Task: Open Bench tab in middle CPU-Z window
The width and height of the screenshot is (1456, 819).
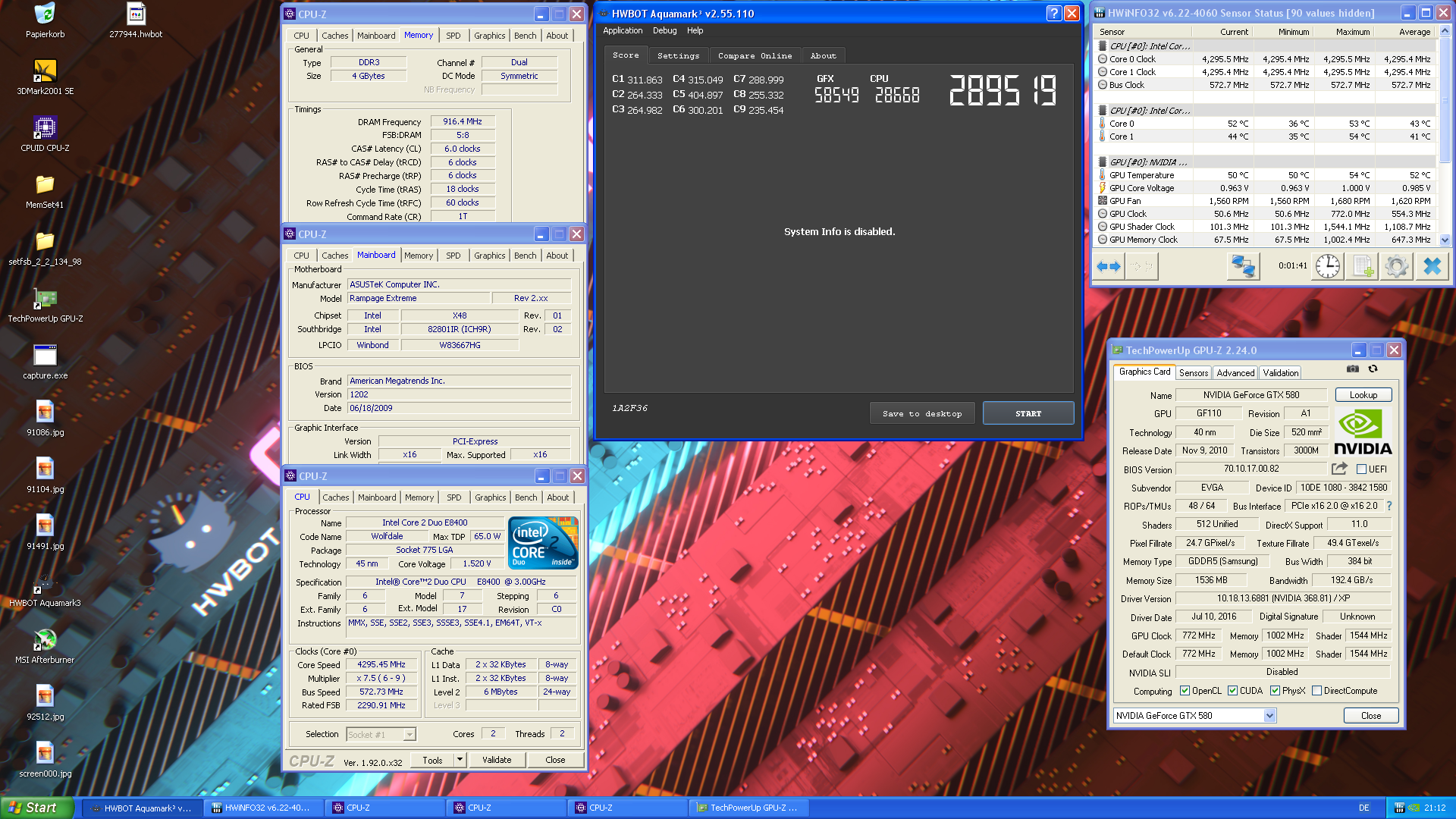Action: coord(525,256)
